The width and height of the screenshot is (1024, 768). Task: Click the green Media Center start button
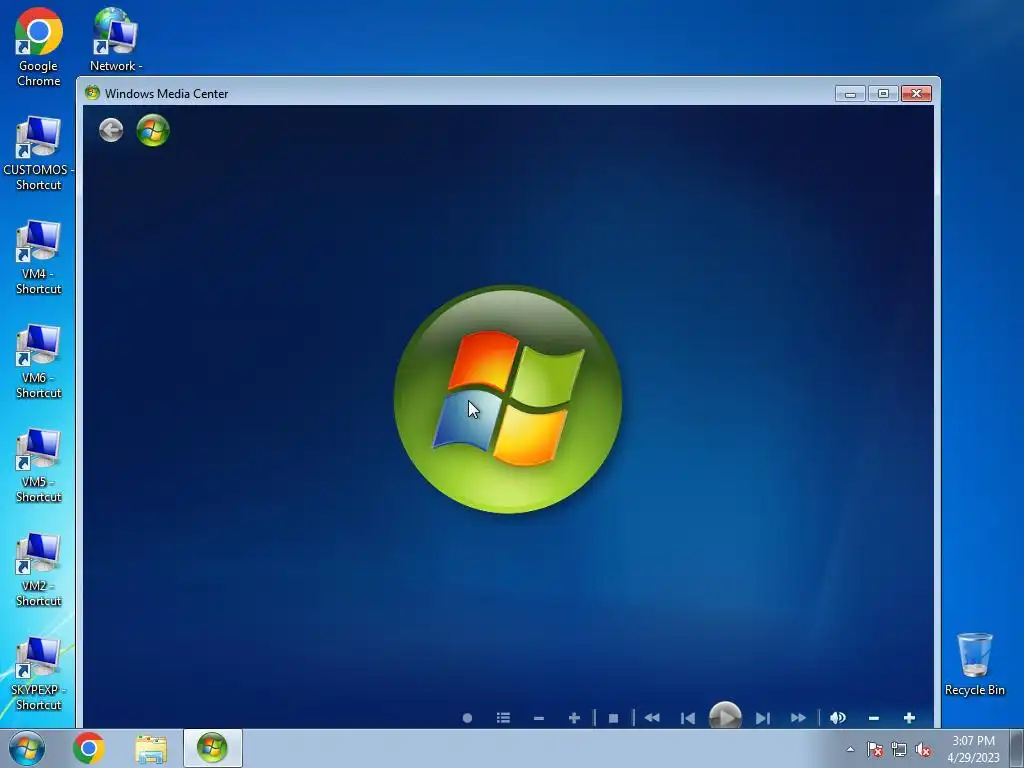153,130
